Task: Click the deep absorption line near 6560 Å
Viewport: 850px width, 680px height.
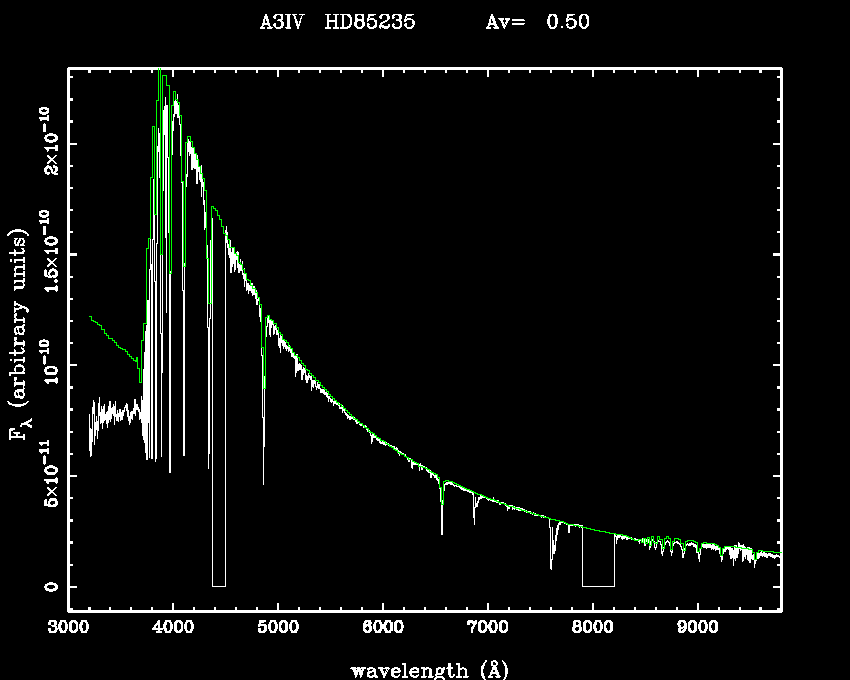Action: pos(442,515)
